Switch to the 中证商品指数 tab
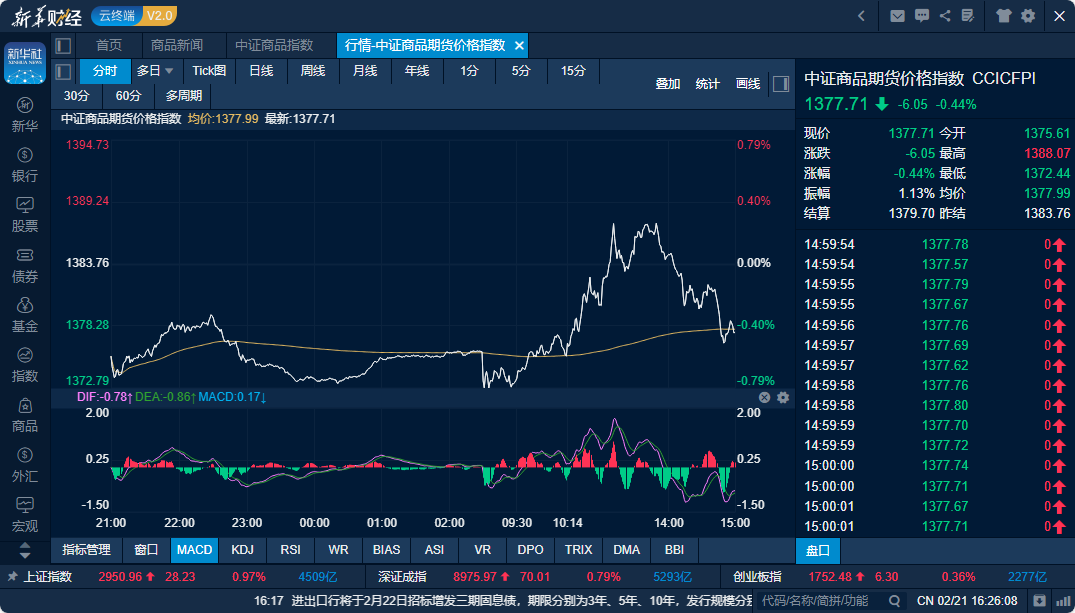The width and height of the screenshot is (1075, 613). (274, 45)
